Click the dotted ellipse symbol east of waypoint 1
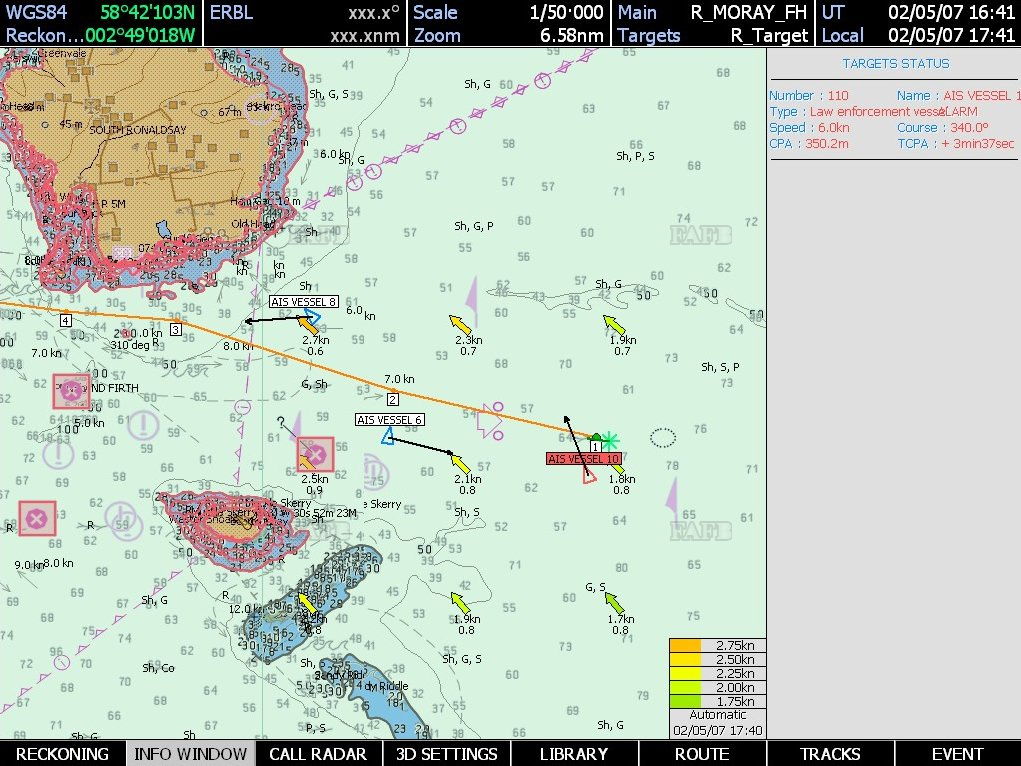 [x=663, y=437]
